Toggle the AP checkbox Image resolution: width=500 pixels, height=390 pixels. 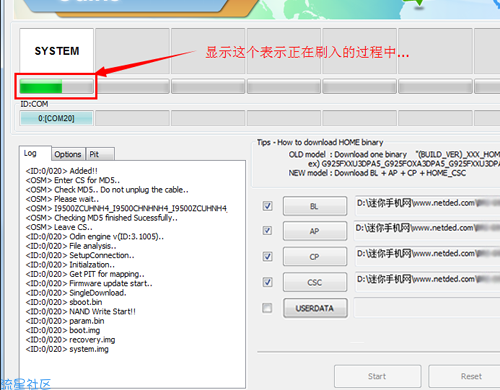pyautogui.click(x=267, y=230)
